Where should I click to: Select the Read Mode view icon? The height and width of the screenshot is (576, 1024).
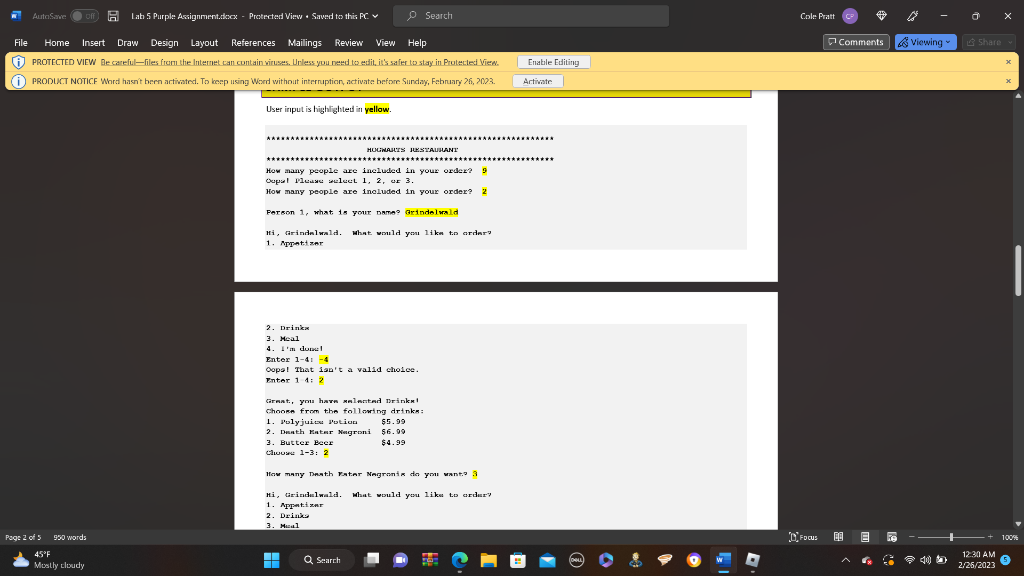point(839,537)
